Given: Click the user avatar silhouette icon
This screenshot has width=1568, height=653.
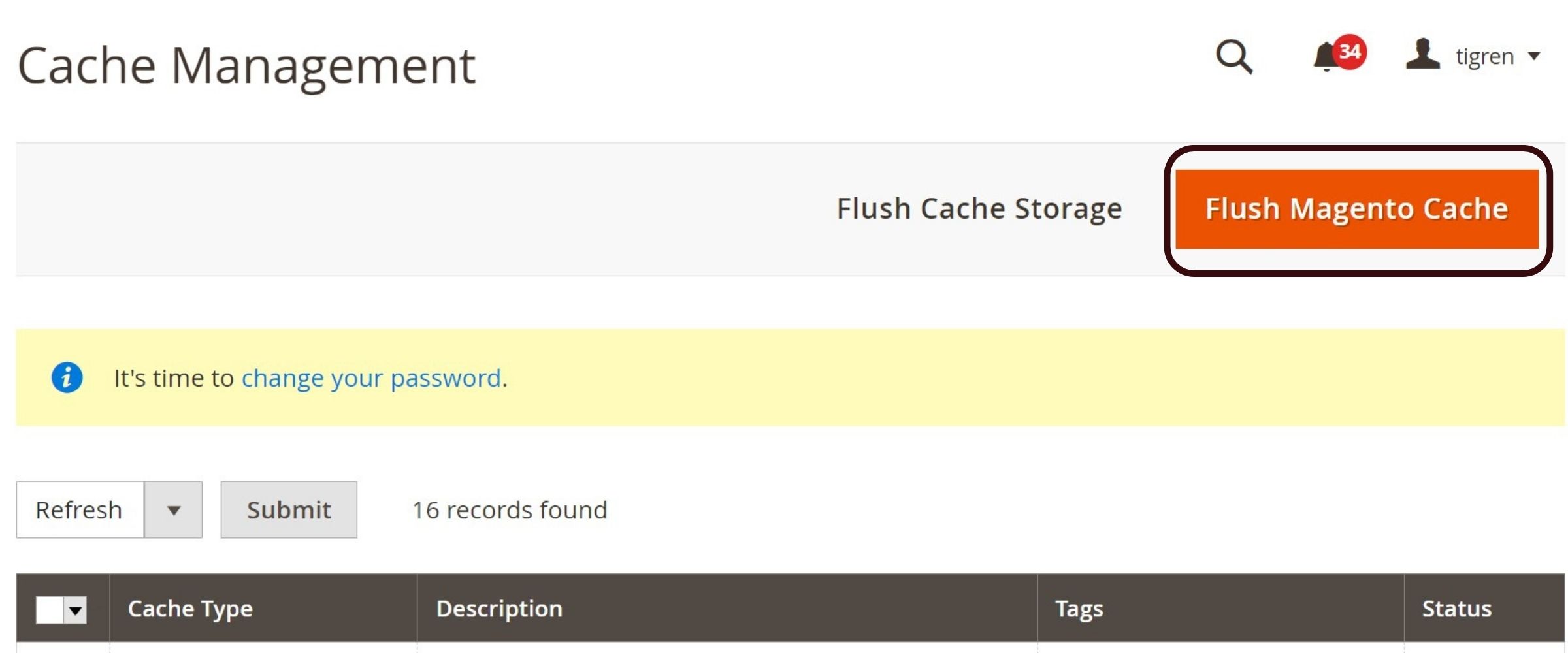Looking at the screenshot, I should click(x=1422, y=55).
